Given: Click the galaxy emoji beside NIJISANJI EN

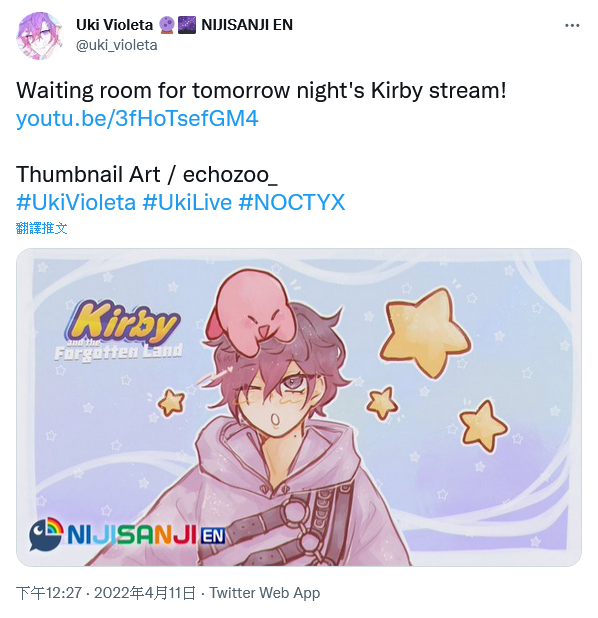Looking at the screenshot, I should point(187,25).
